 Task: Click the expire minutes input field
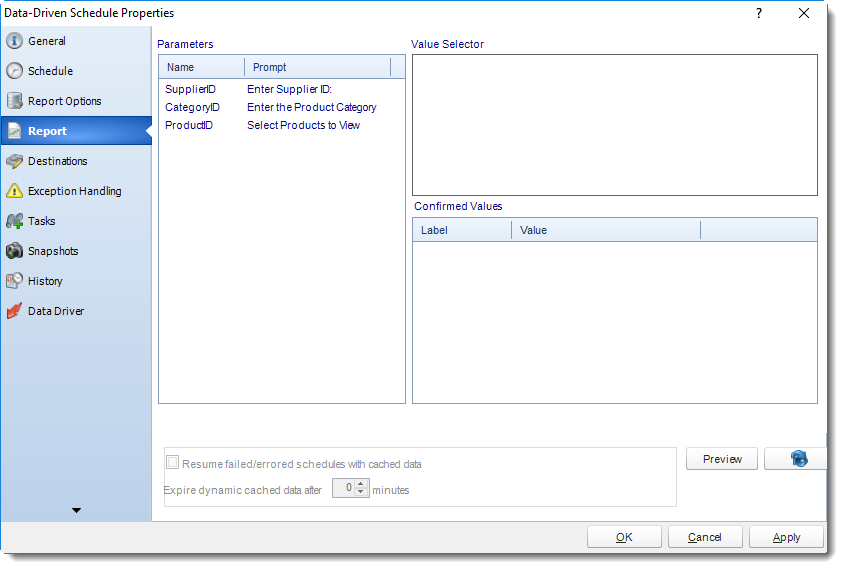coord(344,488)
